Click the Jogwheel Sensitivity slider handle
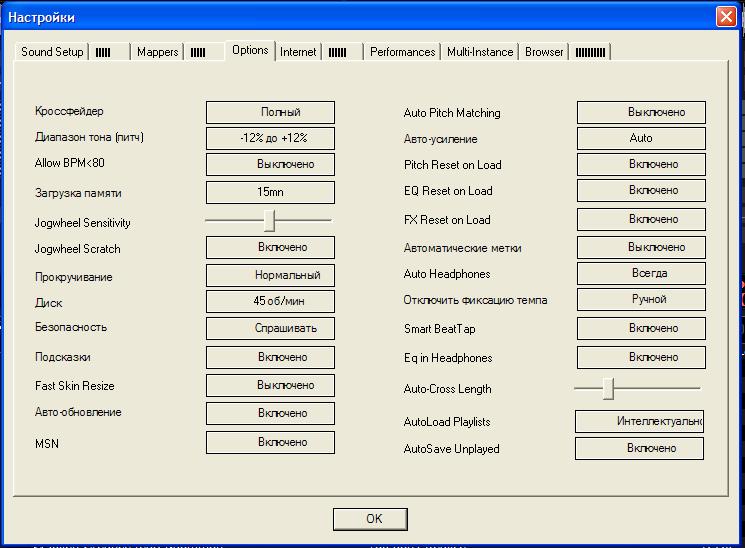The height and width of the screenshot is (548, 745). click(269, 221)
